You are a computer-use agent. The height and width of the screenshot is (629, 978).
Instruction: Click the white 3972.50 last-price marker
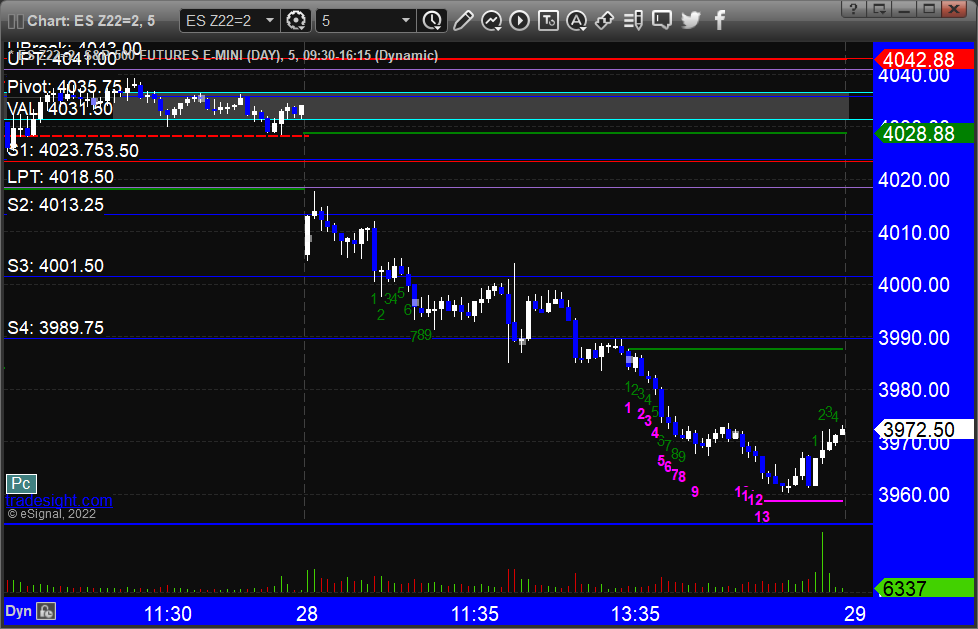click(x=924, y=429)
